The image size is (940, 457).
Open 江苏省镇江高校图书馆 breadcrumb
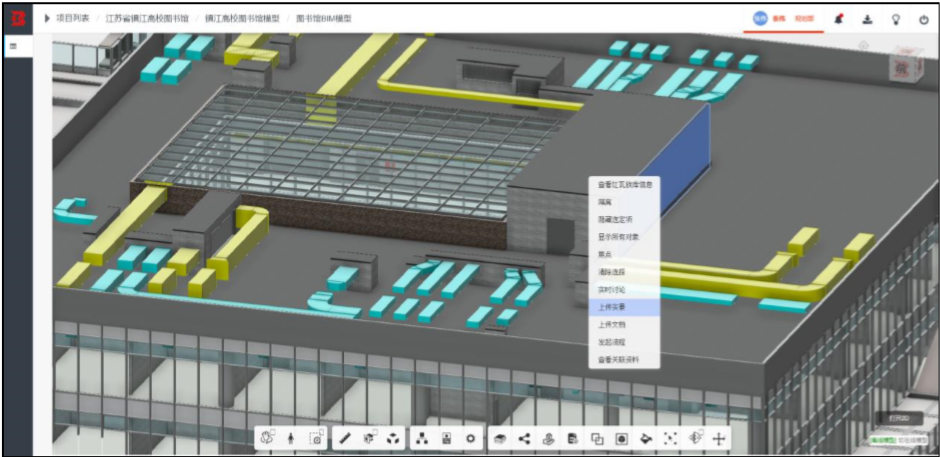tap(147, 19)
